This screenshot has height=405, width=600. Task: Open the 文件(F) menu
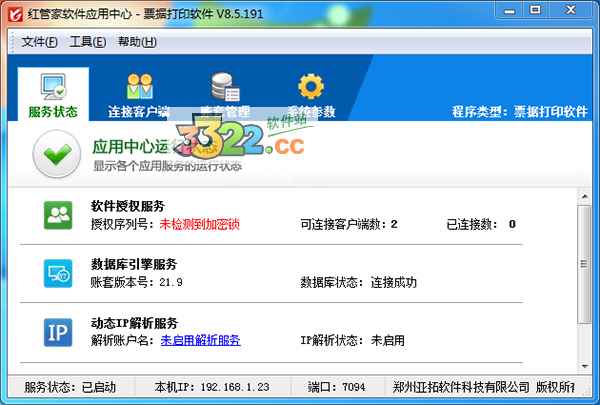(x=39, y=42)
